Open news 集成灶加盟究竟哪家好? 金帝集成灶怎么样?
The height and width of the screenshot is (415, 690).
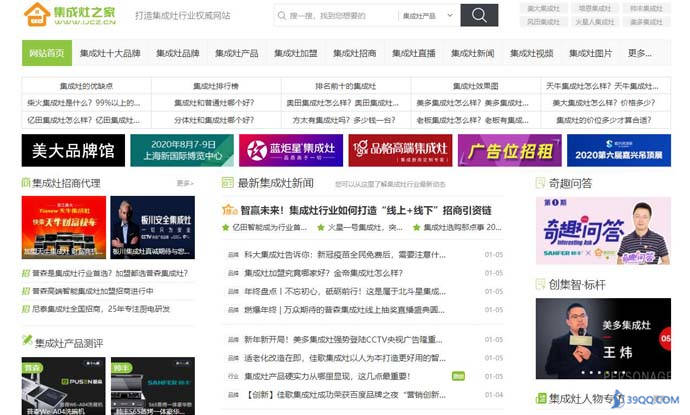click(323, 273)
